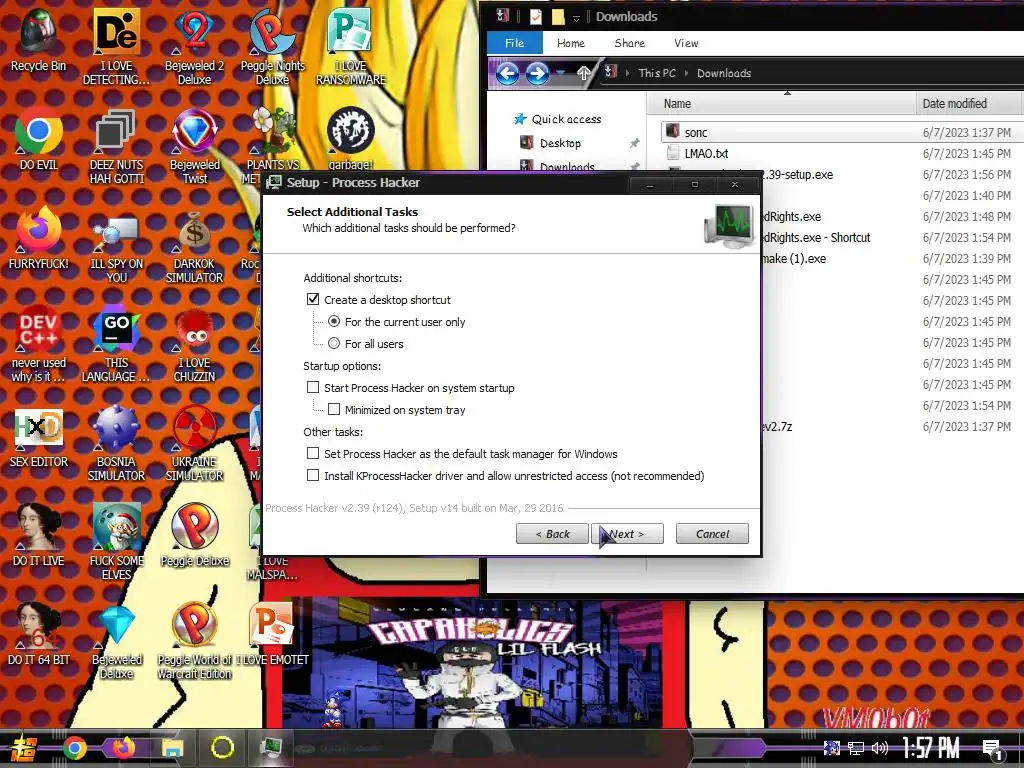Select the ILL SPY ON YOU icon

[116, 247]
